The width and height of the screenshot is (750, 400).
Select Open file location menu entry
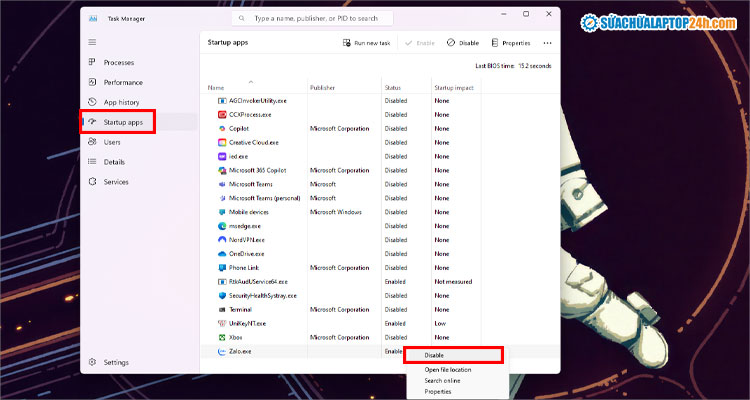coord(447,370)
